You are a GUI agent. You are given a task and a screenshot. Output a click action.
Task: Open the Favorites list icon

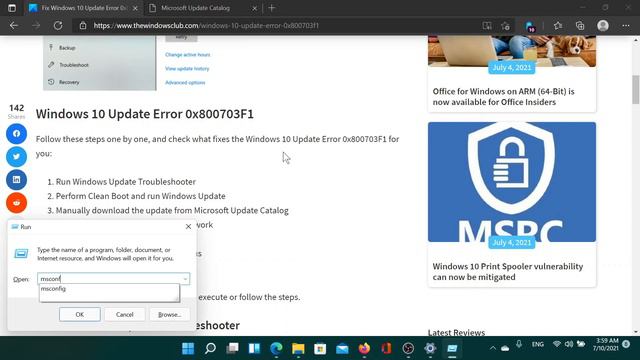tap(558, 26)
